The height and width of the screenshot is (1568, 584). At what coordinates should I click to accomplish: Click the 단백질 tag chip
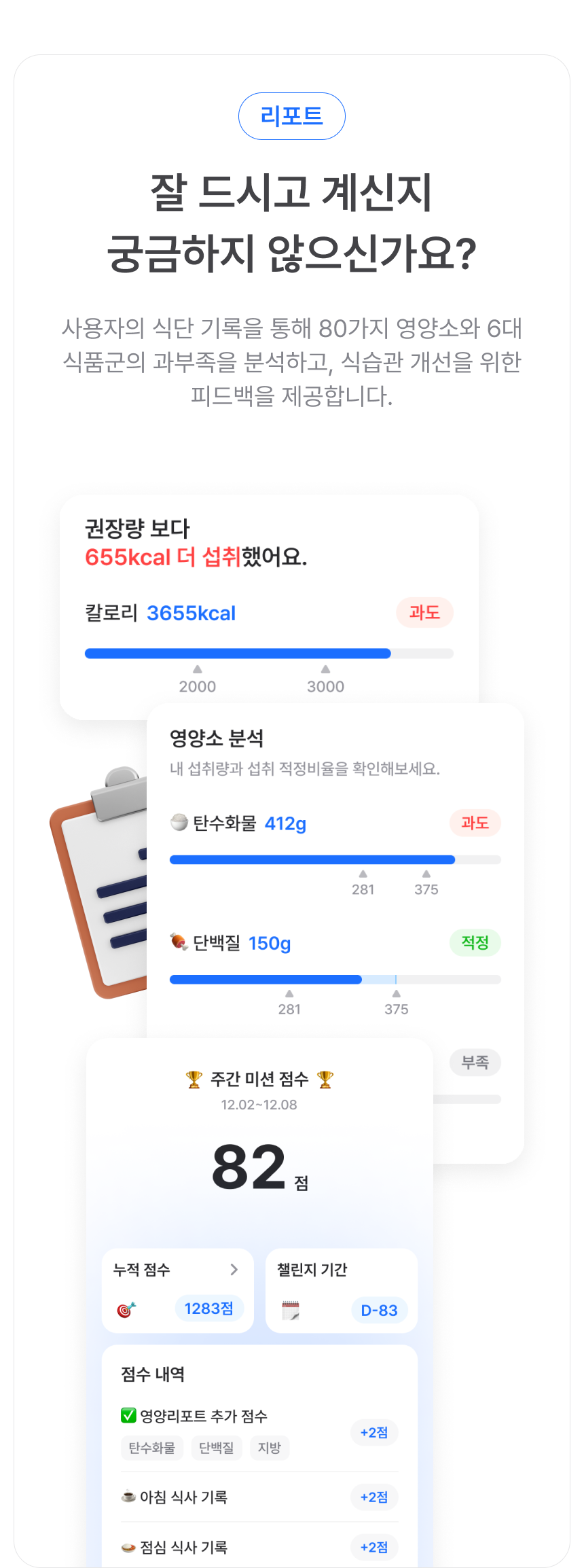[x=216, y=1448]
